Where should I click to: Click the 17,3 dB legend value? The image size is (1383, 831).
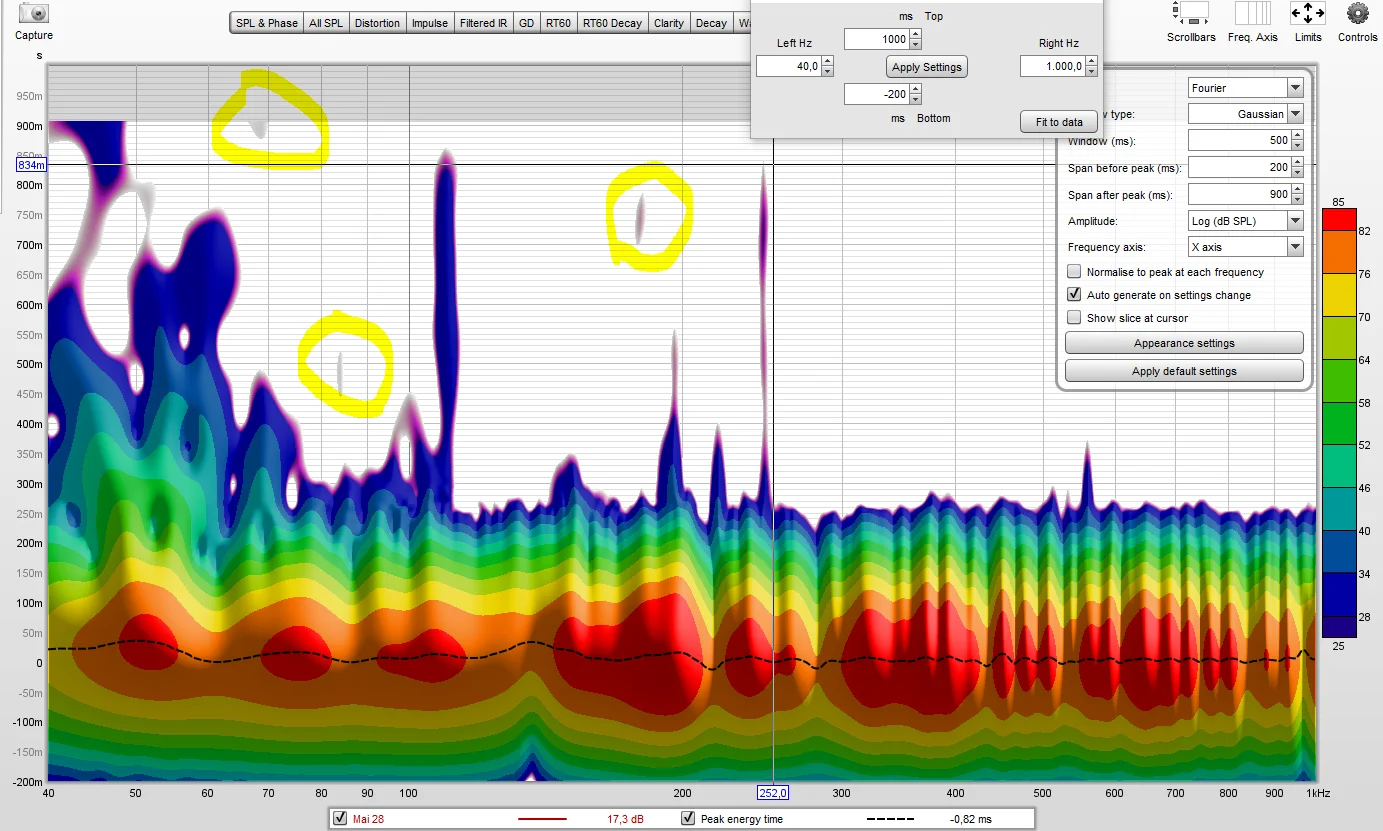626,819
